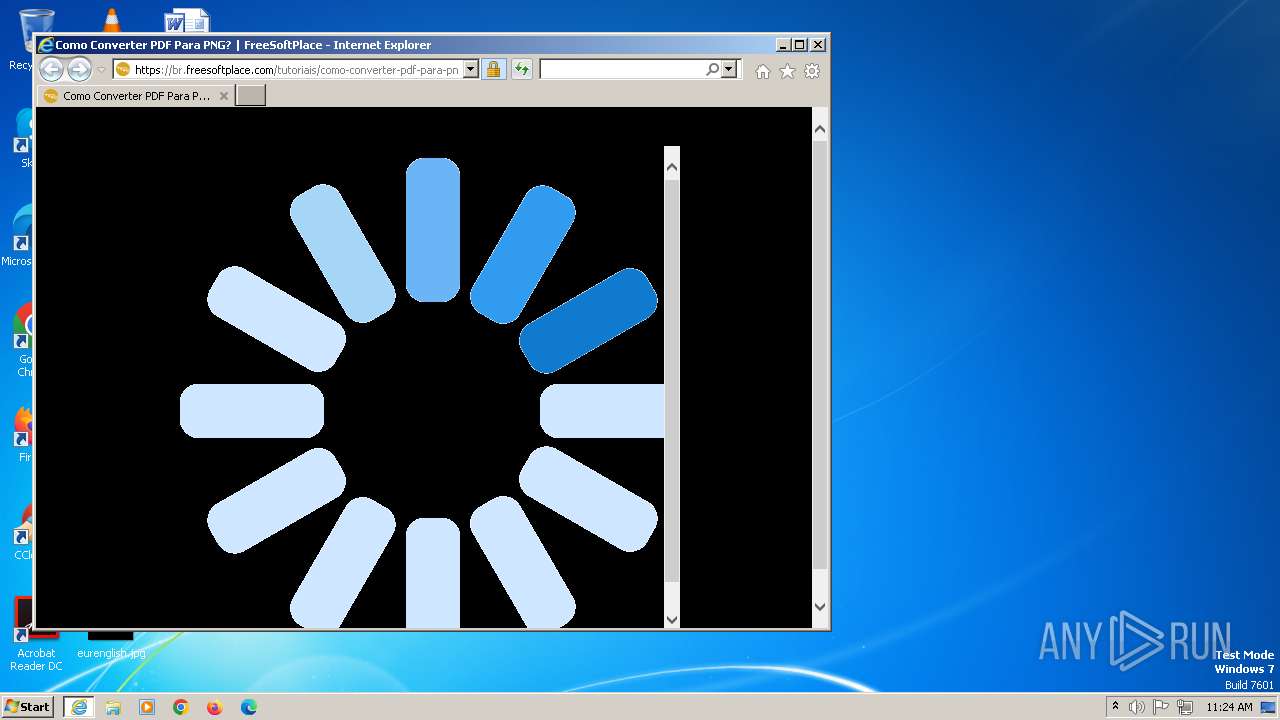The height and width of the screenshot is (720, 1280).
Task: Open Favorites with the star icon
Action: tap(787, 71)
